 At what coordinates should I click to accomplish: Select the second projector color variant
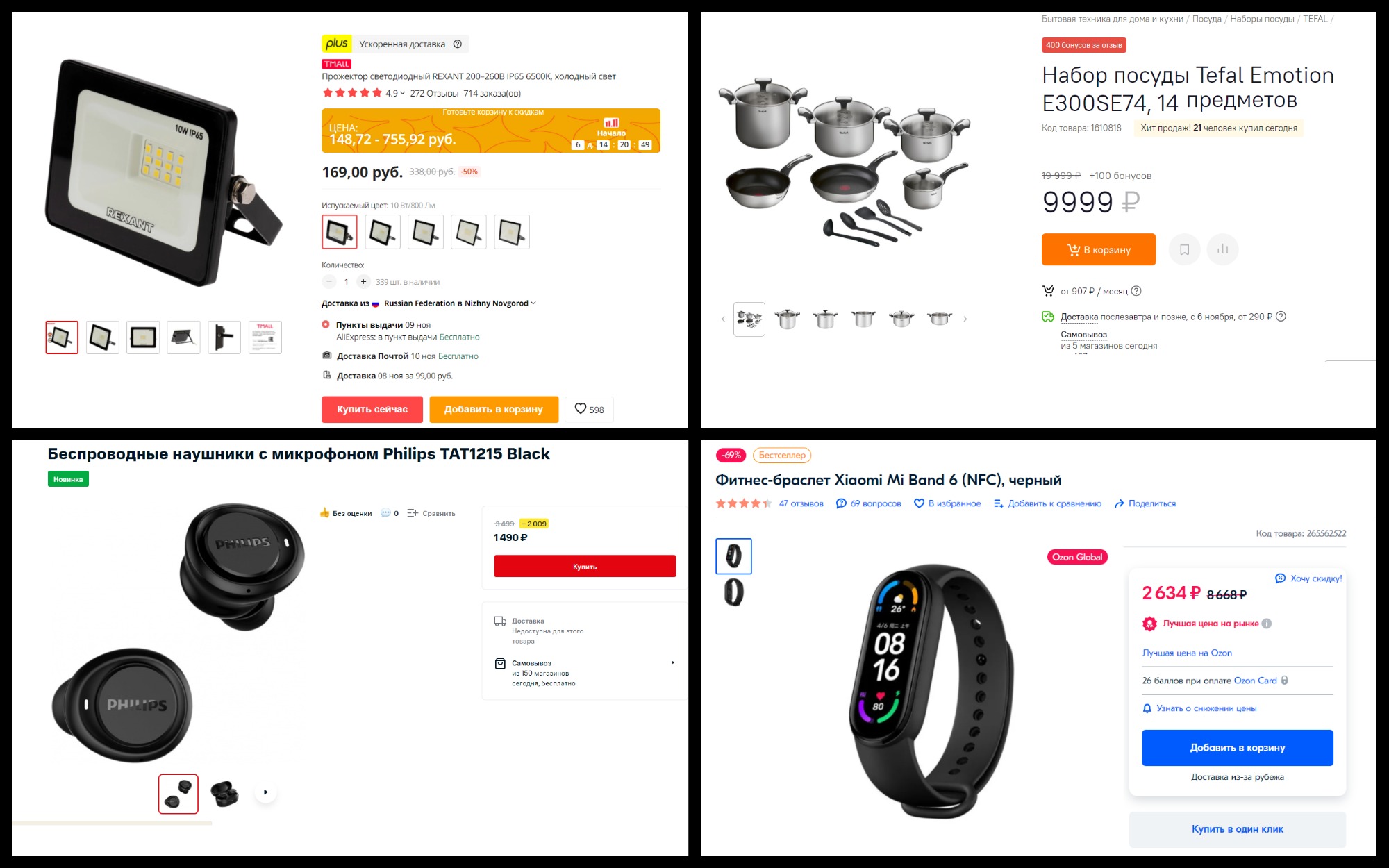[x=383, y=232]
